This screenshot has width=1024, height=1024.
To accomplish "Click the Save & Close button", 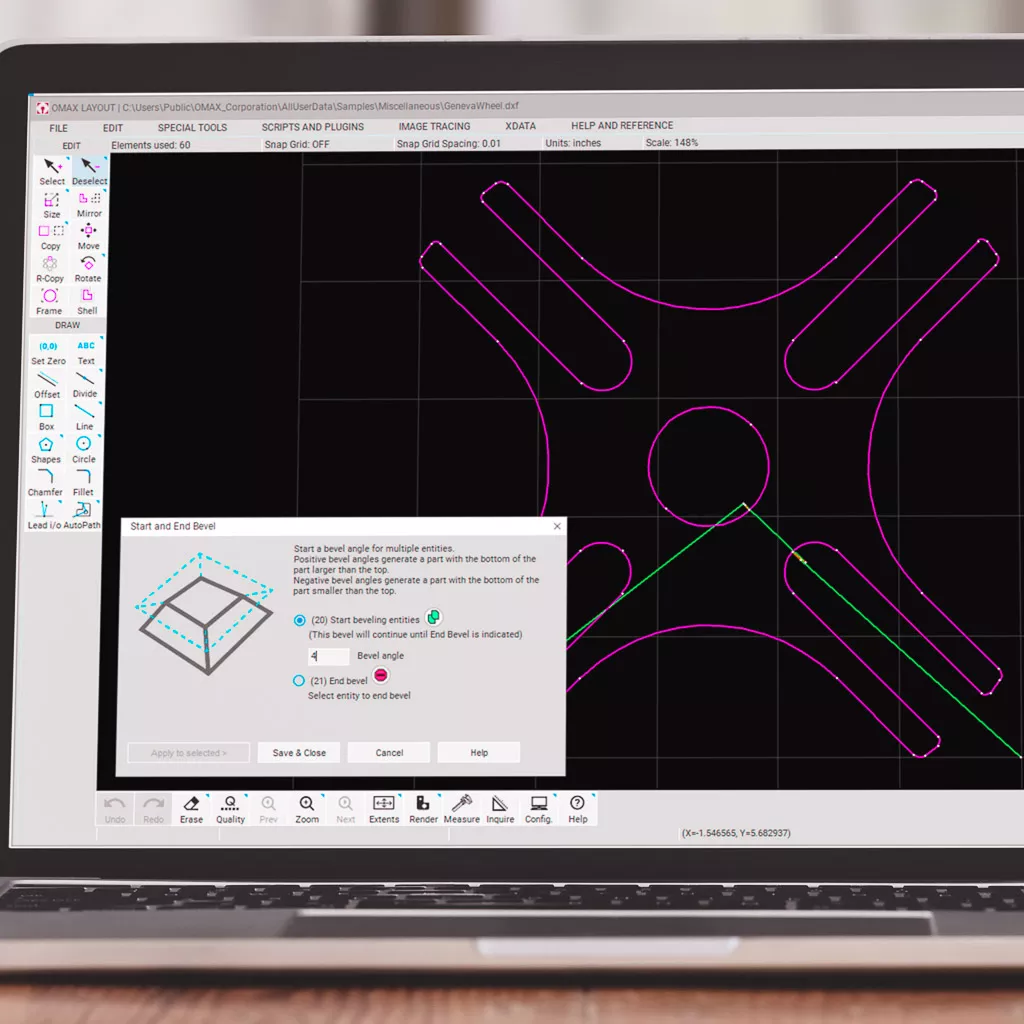I will pos(299,753).
